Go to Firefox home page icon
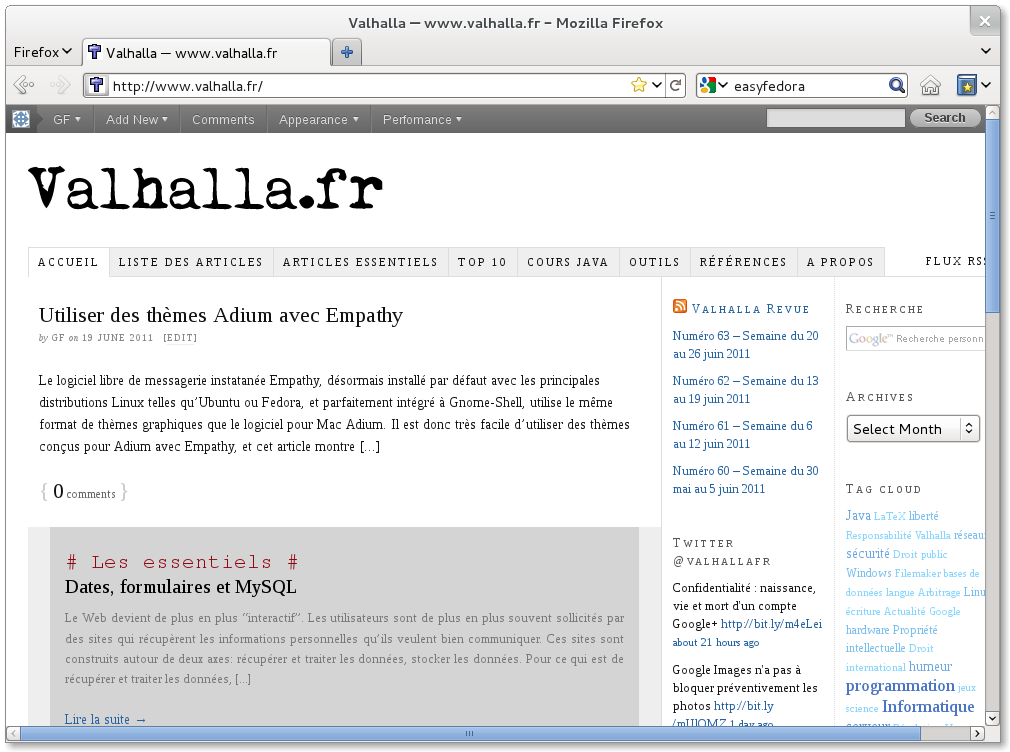The image size is (1010, 752). (x=930, y=85)
